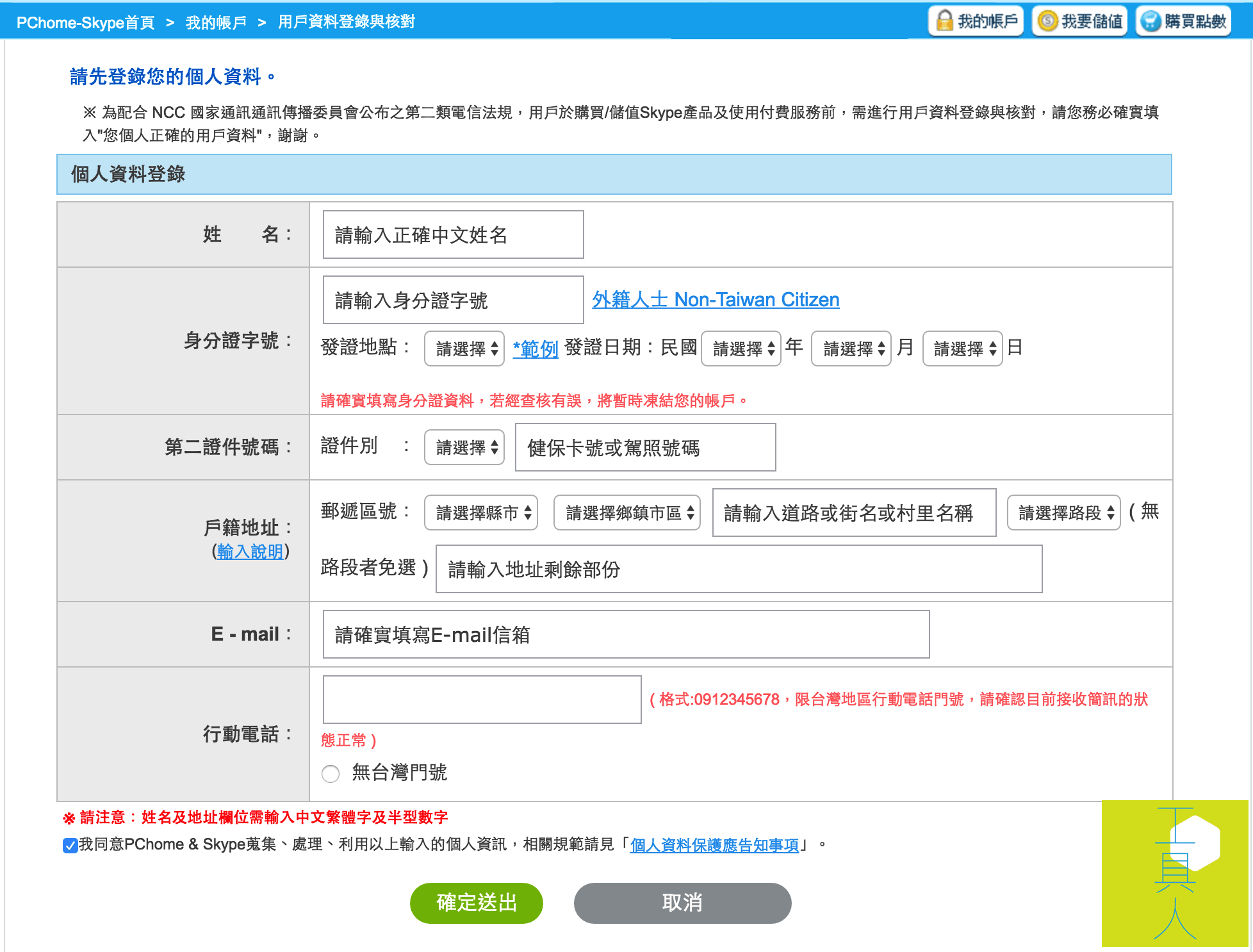
Task: Select 無台灣門號 radio button
Action: click(x=331, y=773)
